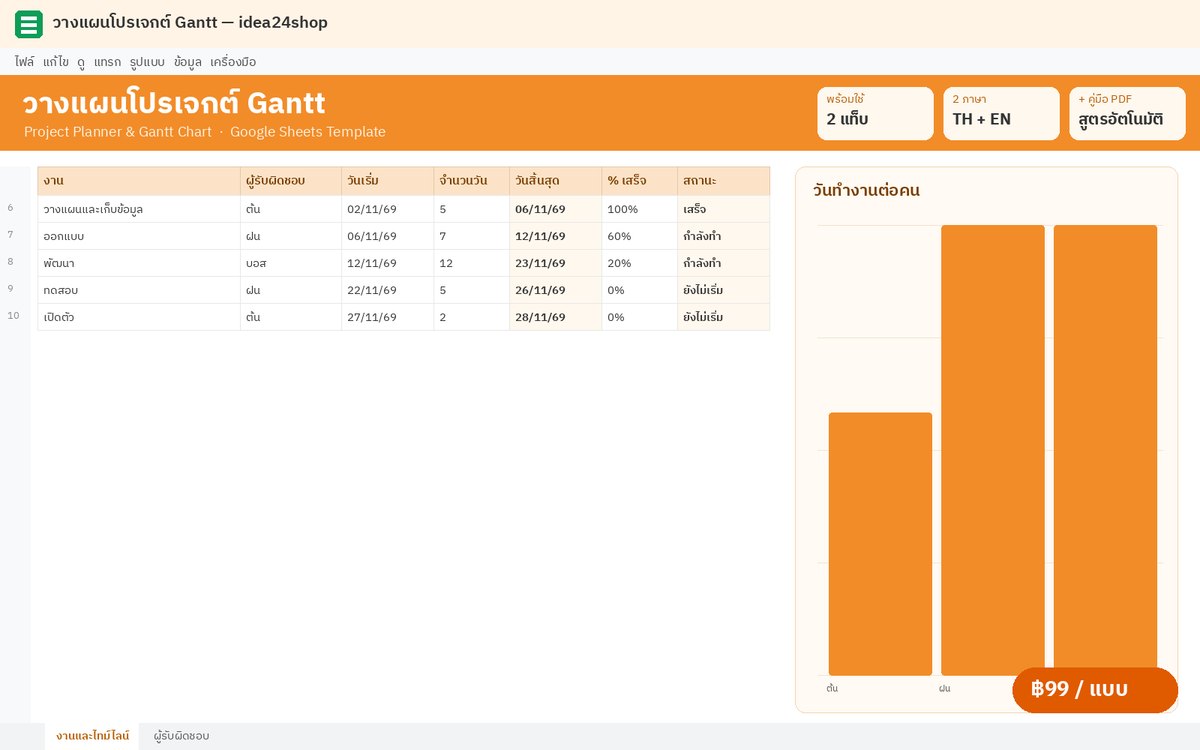Click the ต้น bar in the chart
The image size is (1200, 750).
880,544
